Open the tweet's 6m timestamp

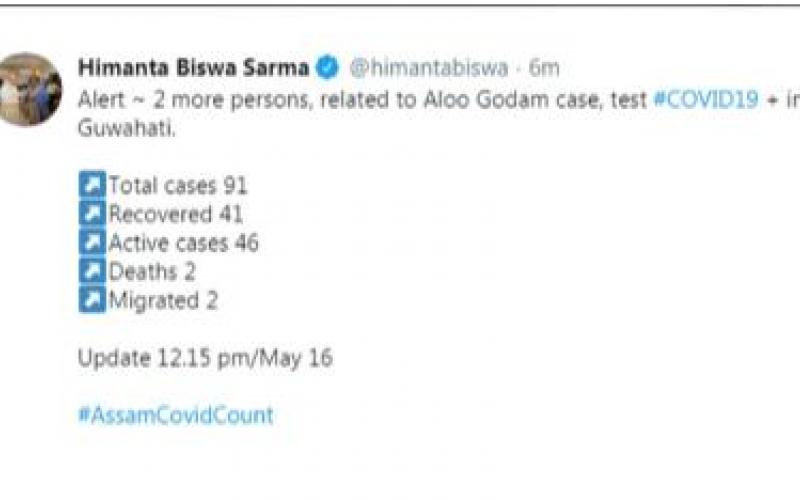pyautogui.click(x=544, y=68)
